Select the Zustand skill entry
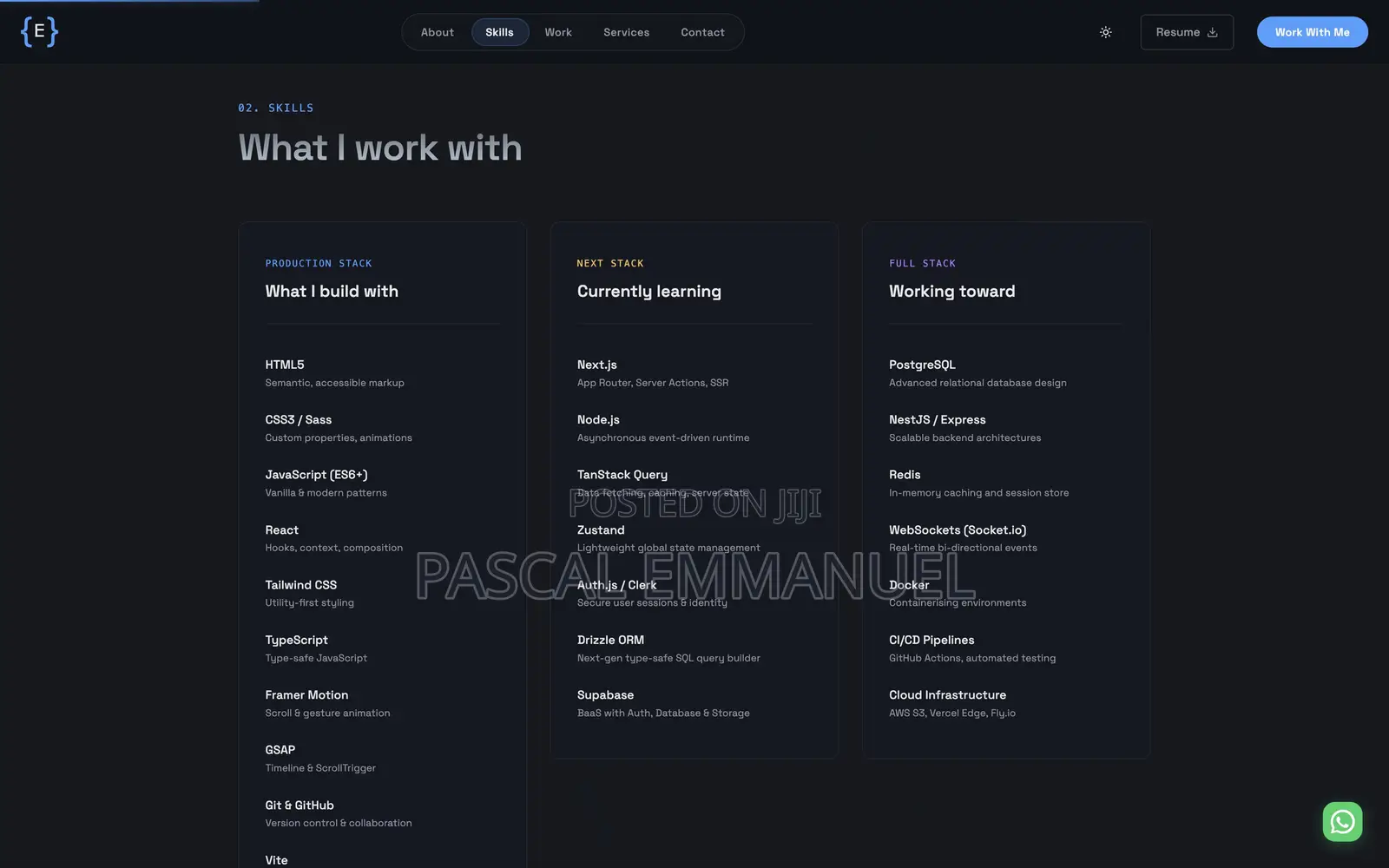 click(x=601, y=529)
